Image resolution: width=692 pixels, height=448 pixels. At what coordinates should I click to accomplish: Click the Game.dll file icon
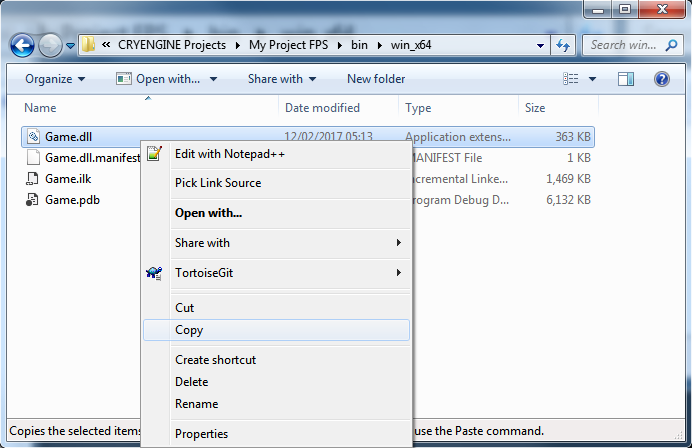click(33, 136)
